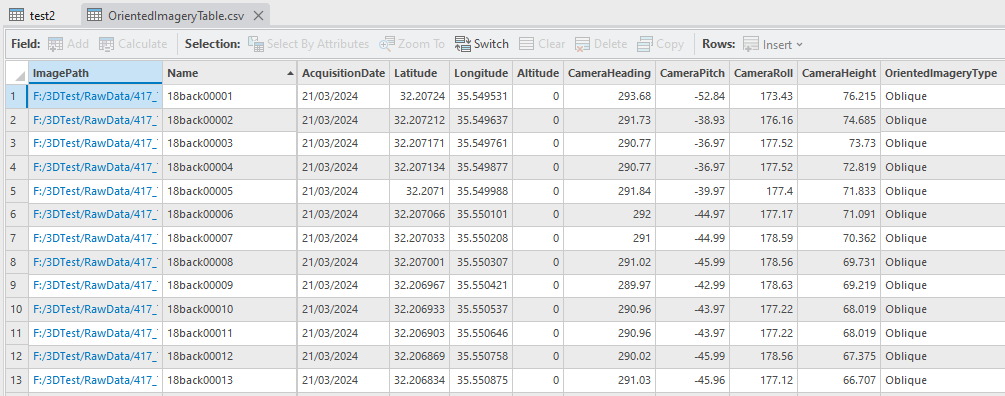
Task: Close the OrientedImageryTable.csv tab
Action: 258,15
